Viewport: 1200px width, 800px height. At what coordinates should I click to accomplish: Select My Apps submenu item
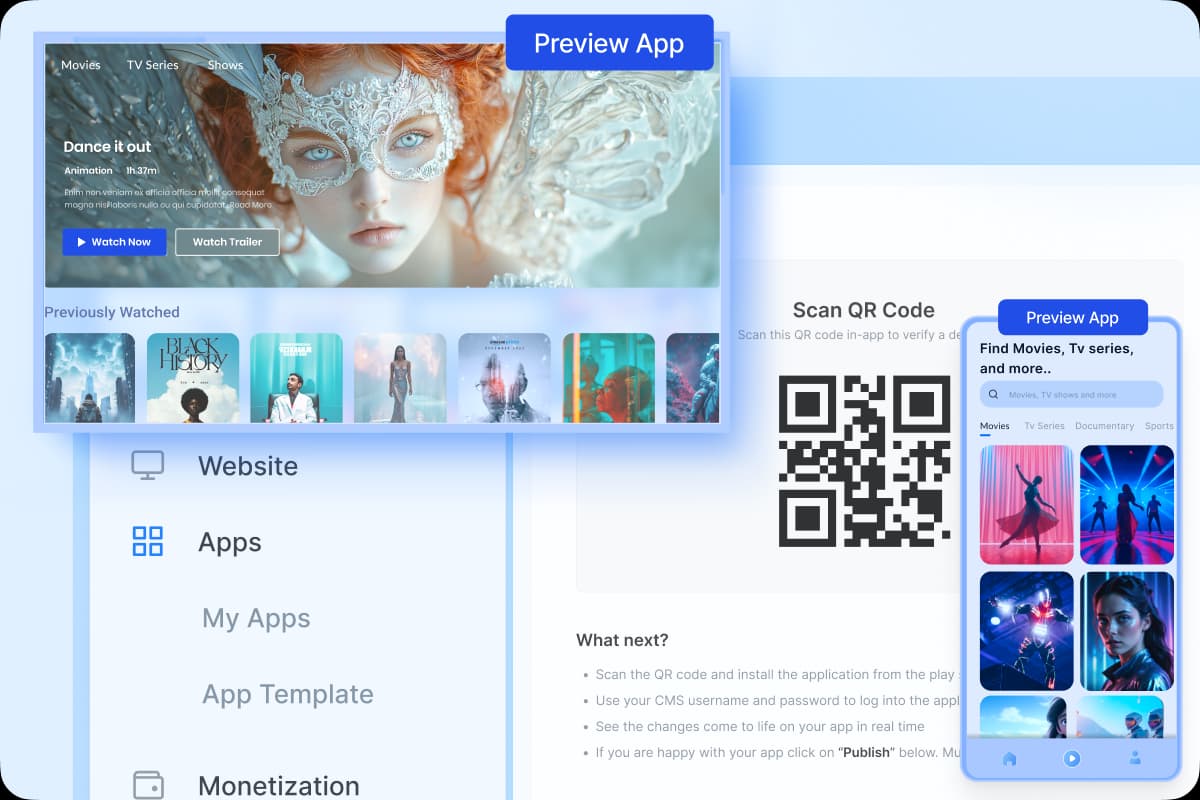point(256,618)
